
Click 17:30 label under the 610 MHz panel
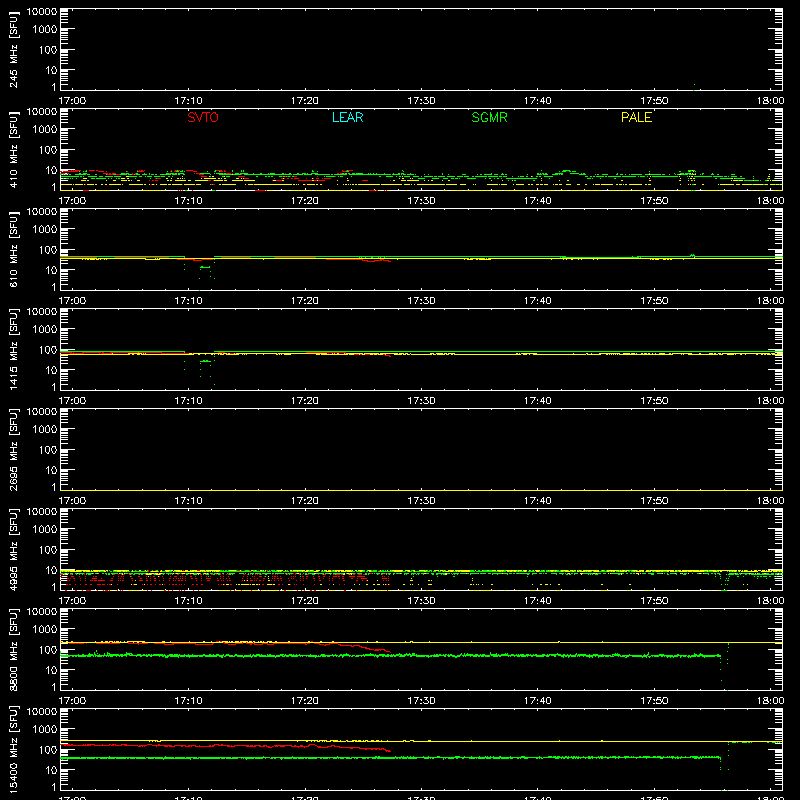[421, 301]
